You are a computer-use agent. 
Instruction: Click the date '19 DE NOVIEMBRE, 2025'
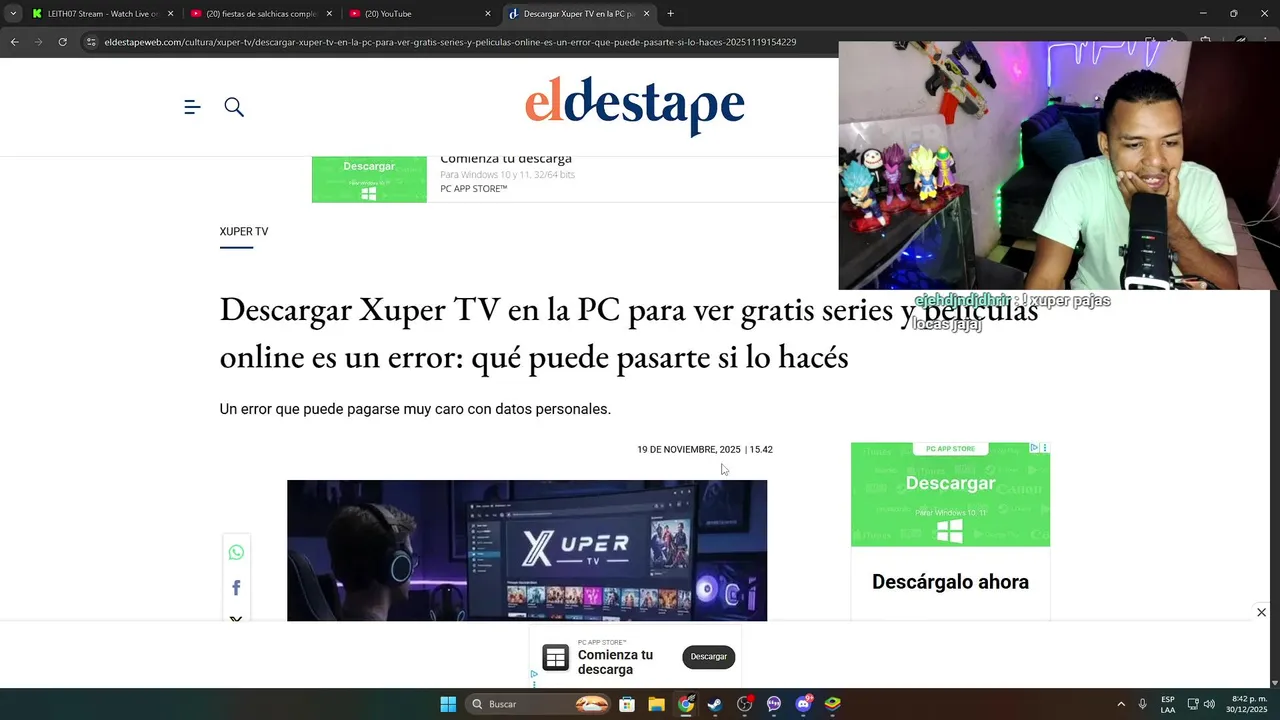point(689,450)
